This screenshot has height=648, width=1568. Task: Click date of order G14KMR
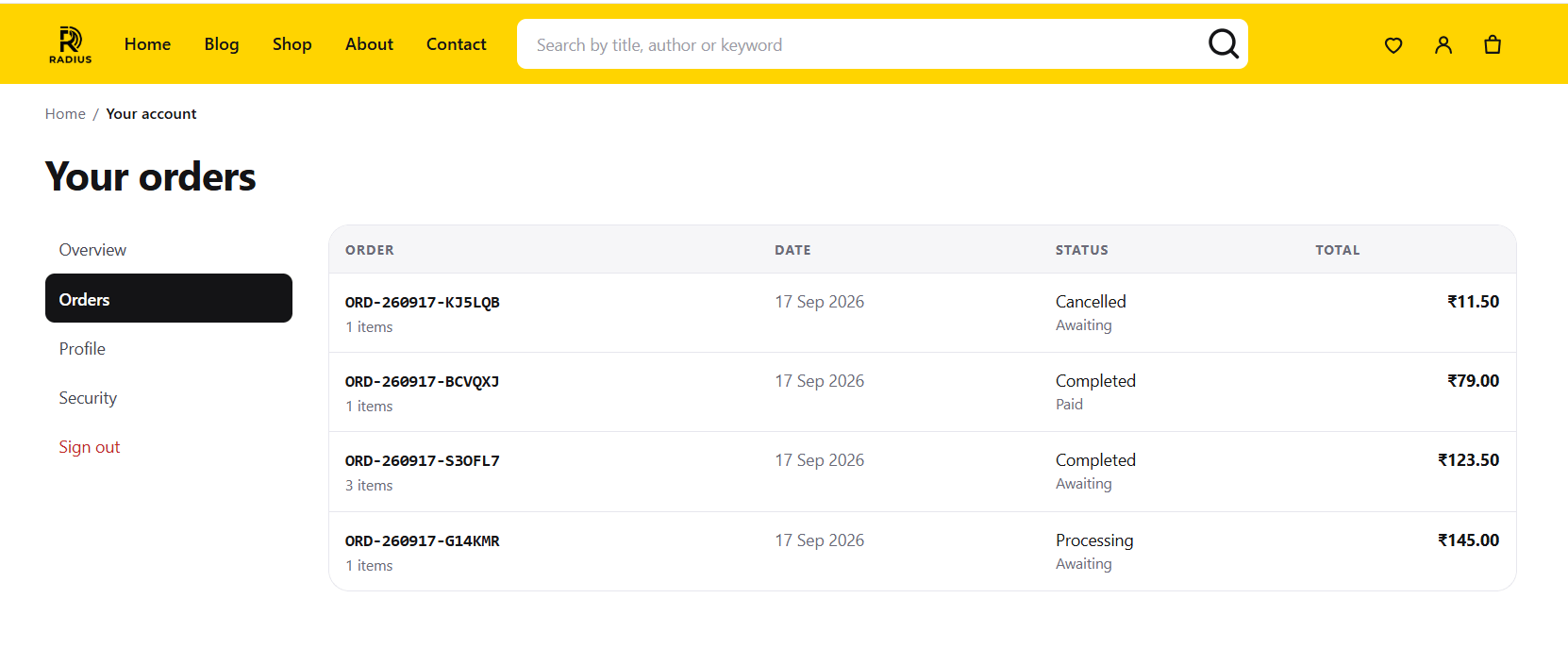click(x=819, y=540)
